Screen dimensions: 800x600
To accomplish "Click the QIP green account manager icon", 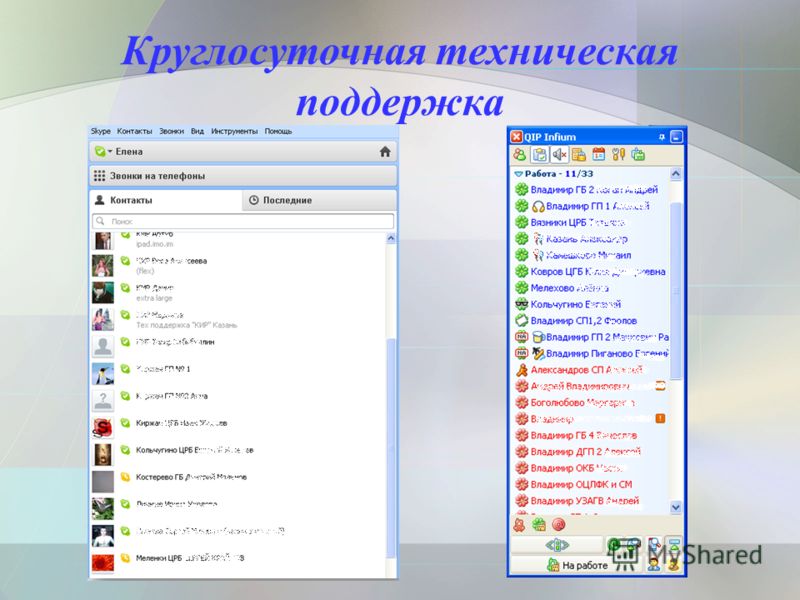I will point(638,154).
